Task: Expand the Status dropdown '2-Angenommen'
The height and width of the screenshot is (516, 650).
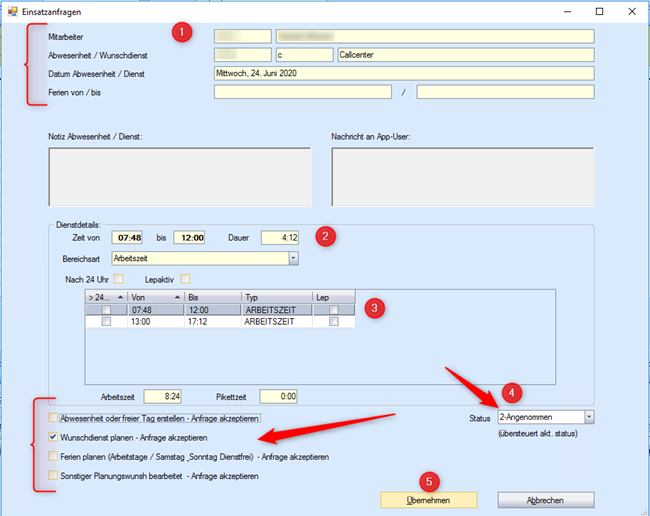Action: [589, 416]
